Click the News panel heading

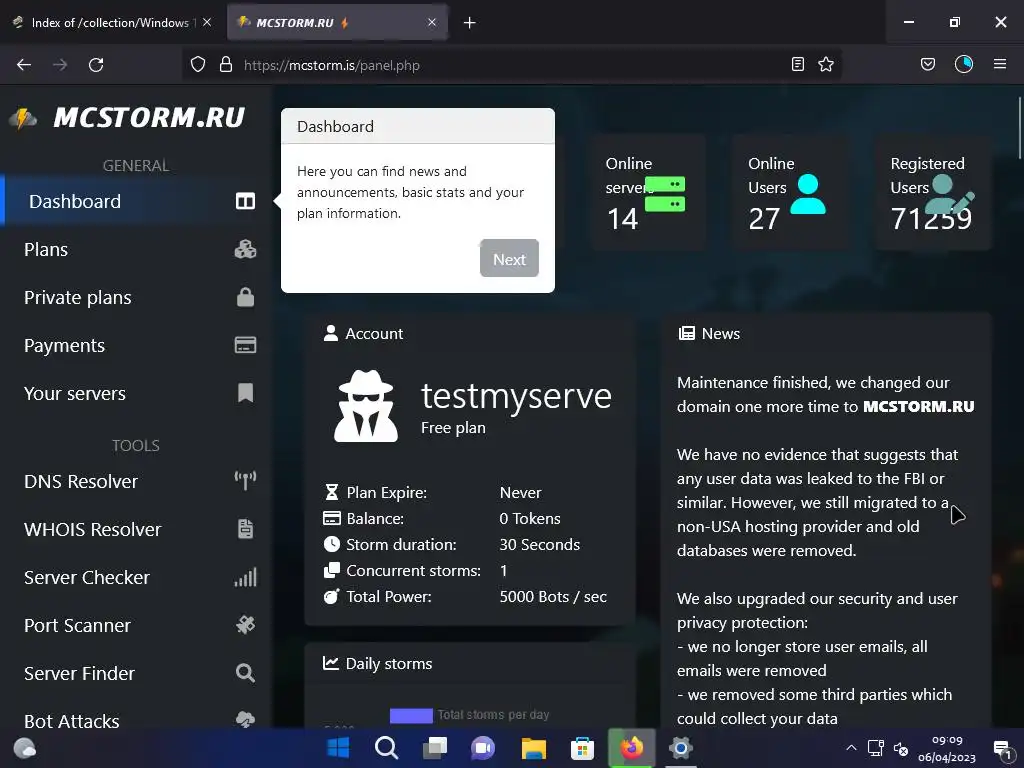pos(720,334)
